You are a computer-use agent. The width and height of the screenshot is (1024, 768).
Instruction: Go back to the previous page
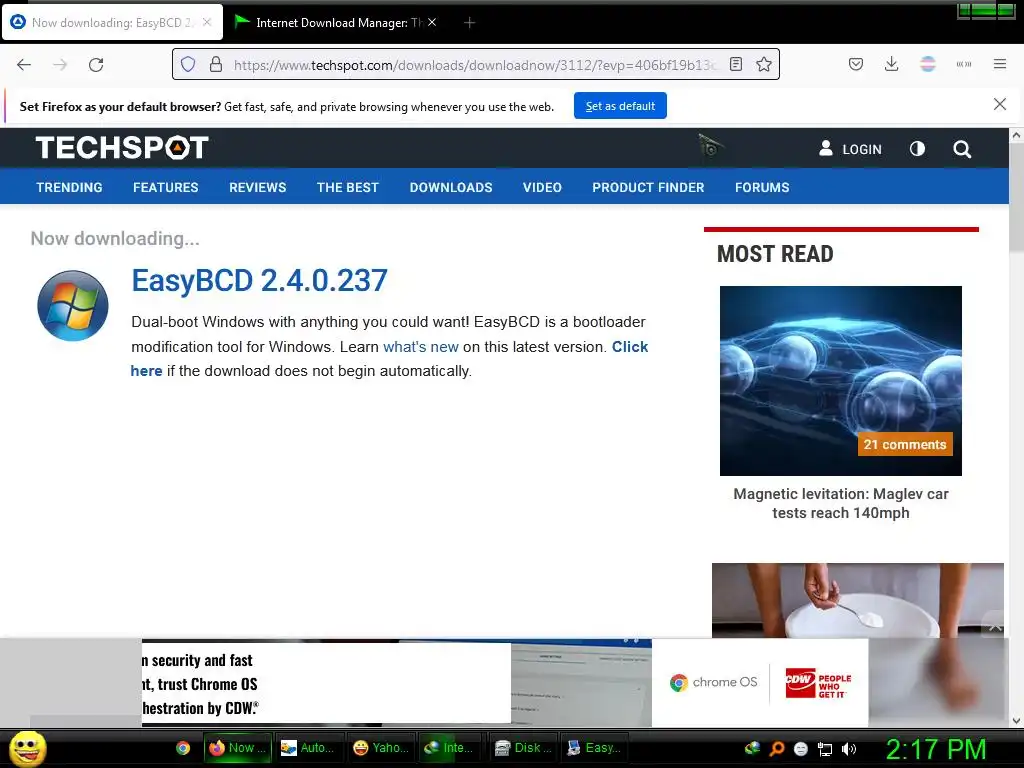(24, 65)
